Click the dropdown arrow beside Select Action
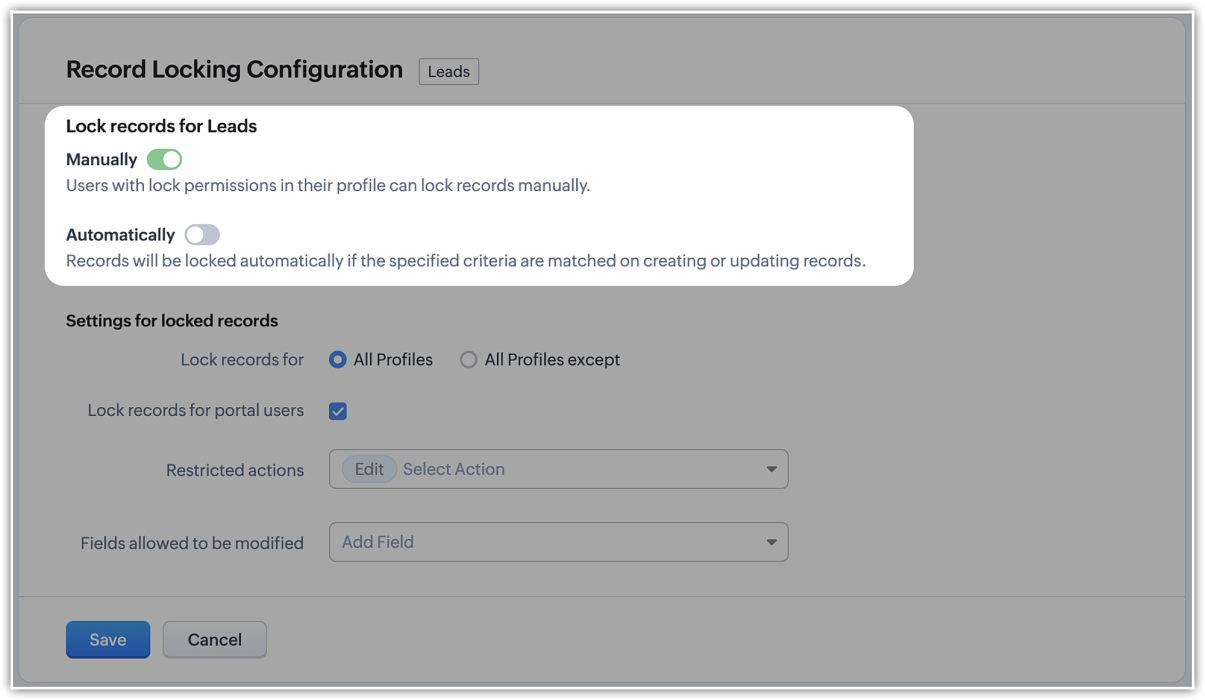 [770, 468]
